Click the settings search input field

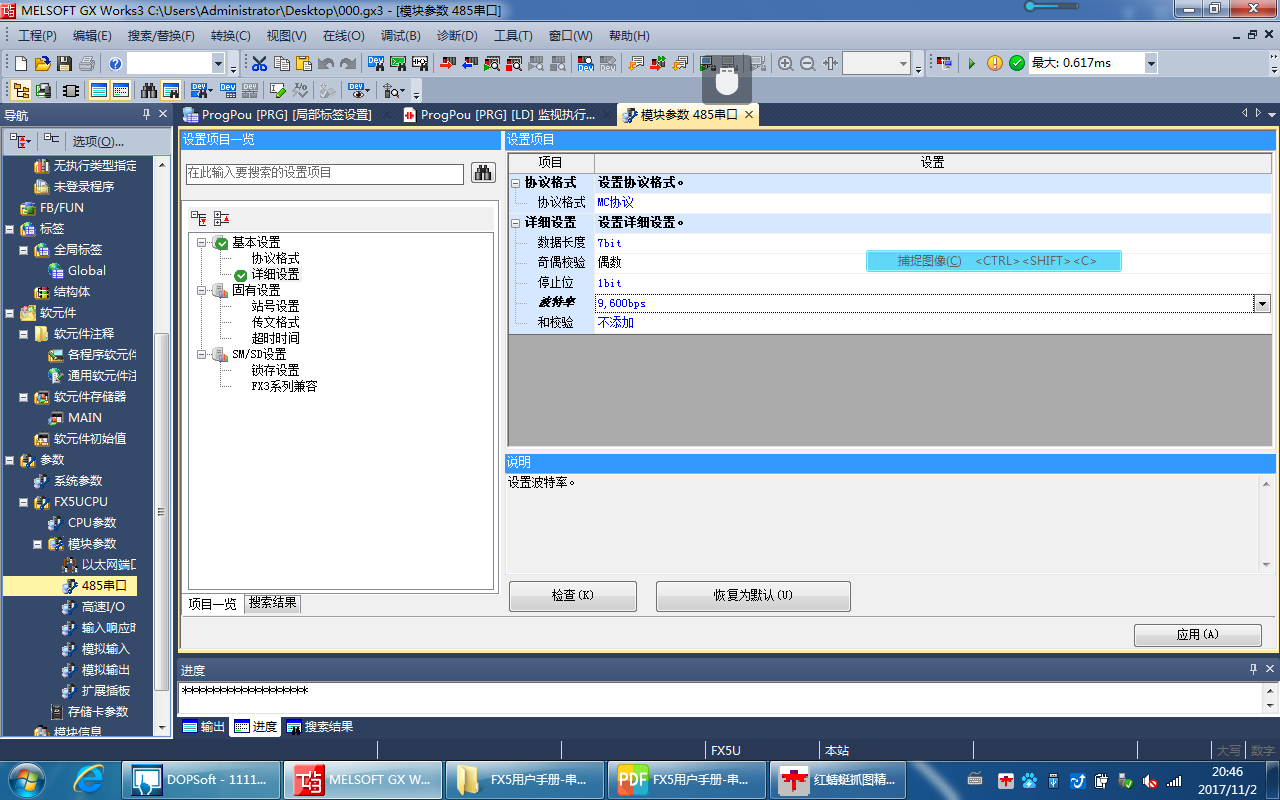coord(324,173)
